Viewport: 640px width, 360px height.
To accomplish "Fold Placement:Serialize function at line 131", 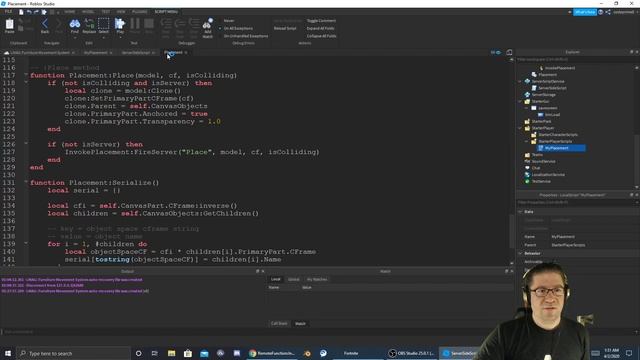I will click(26, 182).
